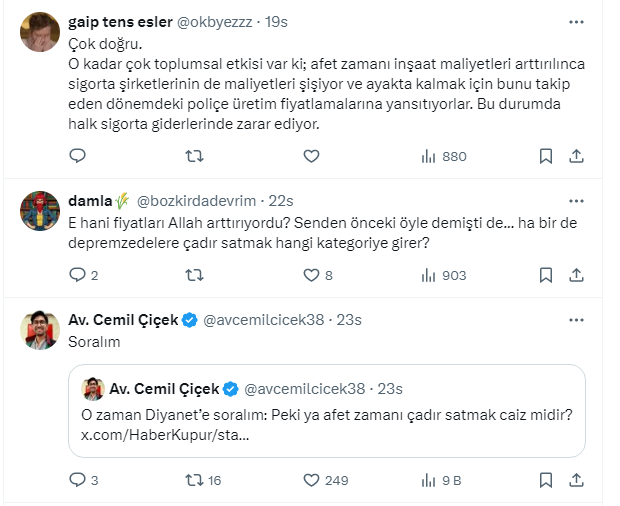Viewport: 620px width, 506px height.
Task: Reply to damla's tweet with 2 replies
Action: point(78,275)
